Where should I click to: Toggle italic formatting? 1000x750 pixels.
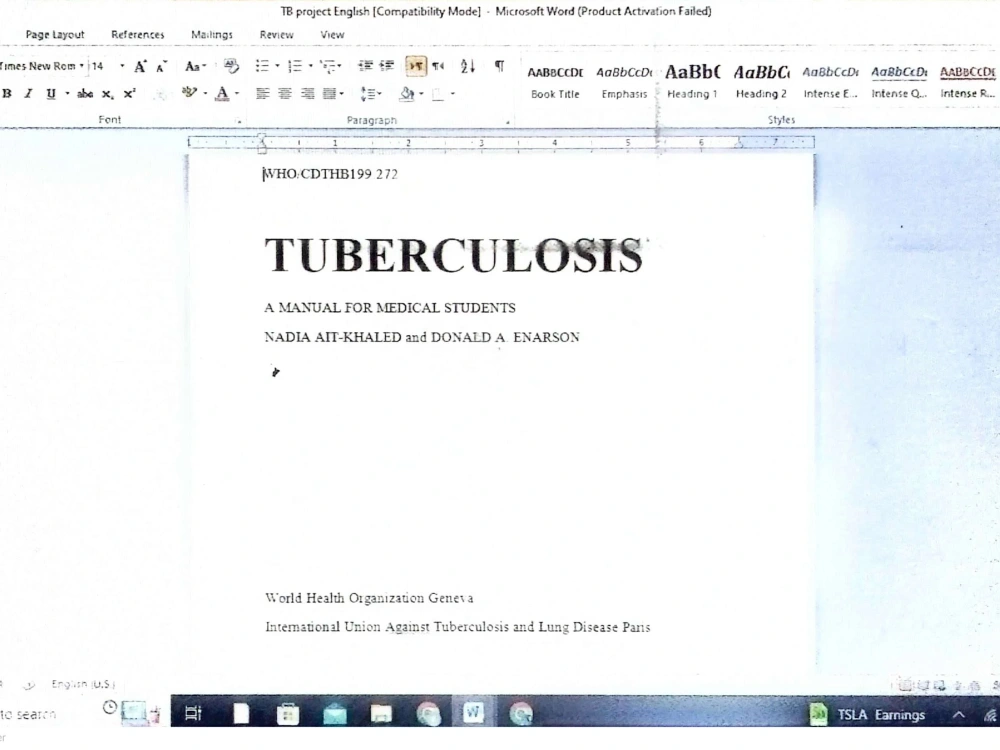click(x=28, y=94)
